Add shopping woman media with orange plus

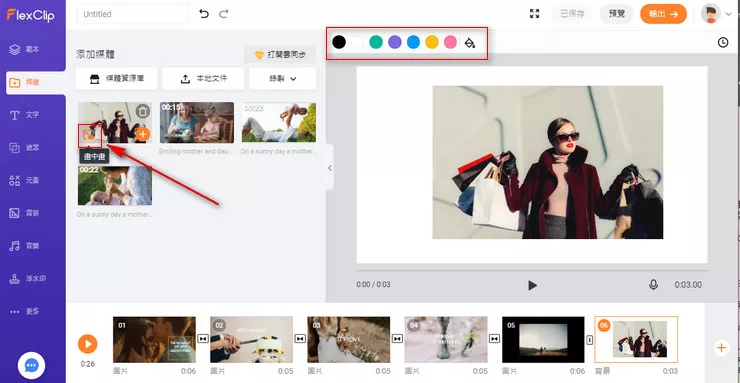click(x=143, y=134)
